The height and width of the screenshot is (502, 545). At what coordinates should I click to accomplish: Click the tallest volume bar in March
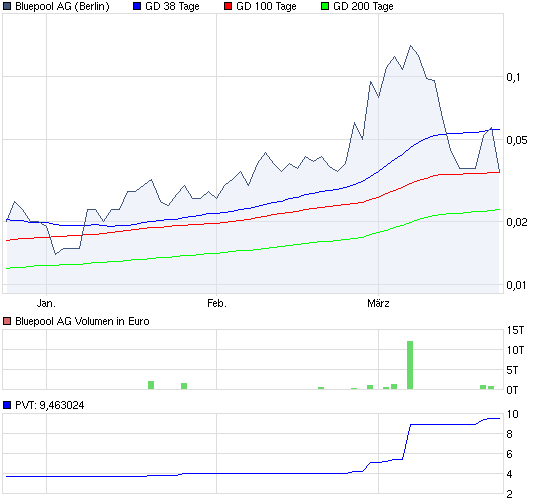[x=410, y=365]
